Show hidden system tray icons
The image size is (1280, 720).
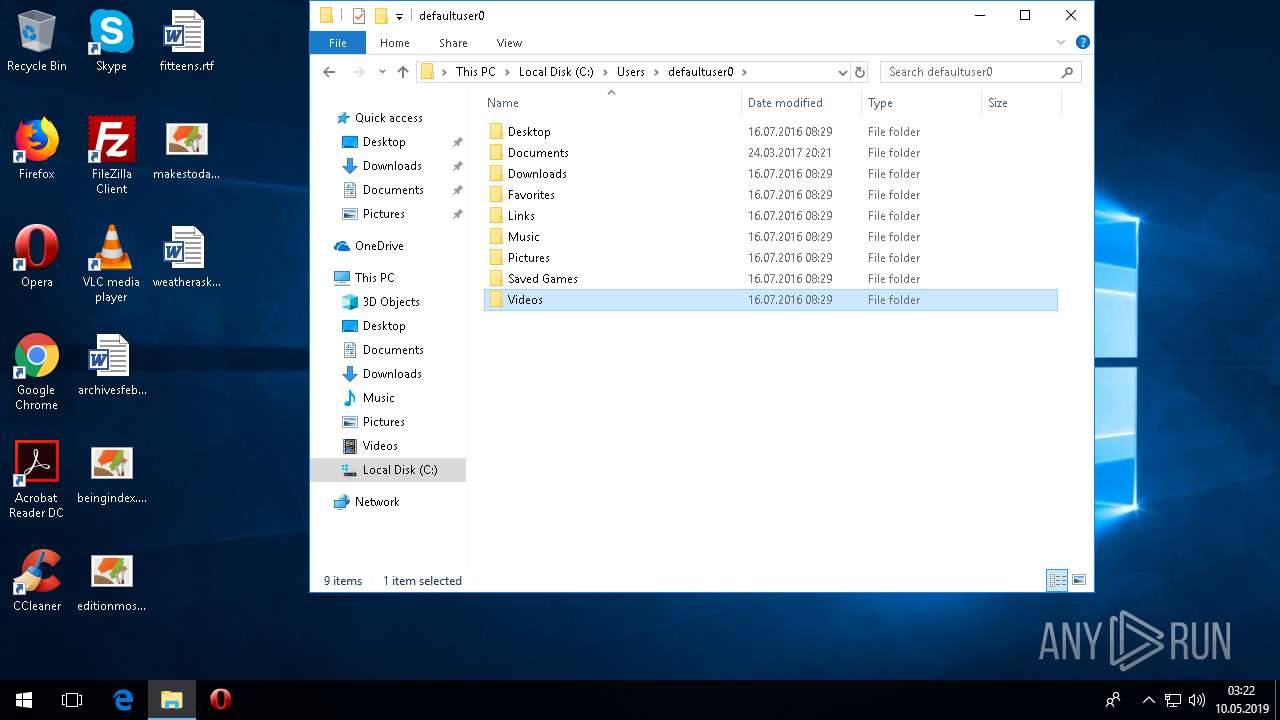[1148, 700]
